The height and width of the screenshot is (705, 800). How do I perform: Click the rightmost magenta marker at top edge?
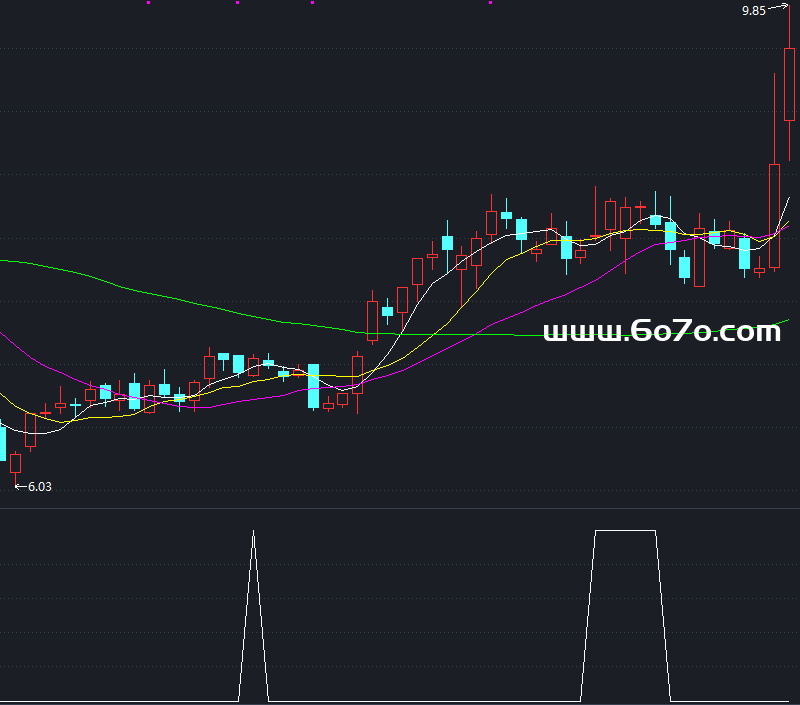[490, 3]
